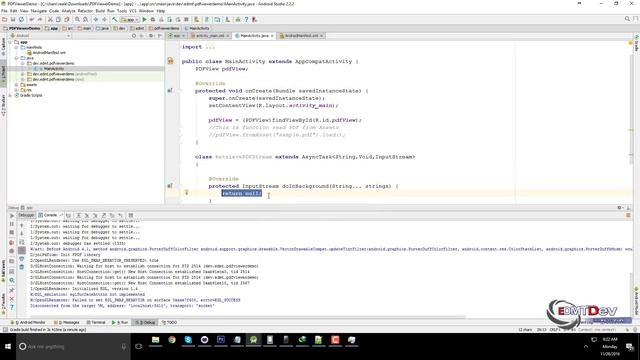640x360 pixels.
Task: Click the green Run app button in toolbar
Action: click(x=144, y=20)
